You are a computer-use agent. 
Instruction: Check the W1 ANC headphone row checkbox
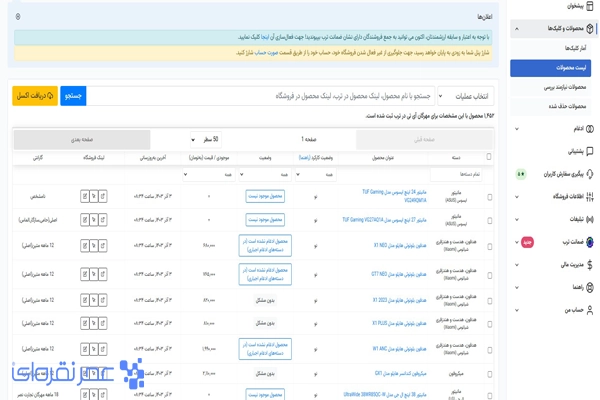(x=489, y=350)
